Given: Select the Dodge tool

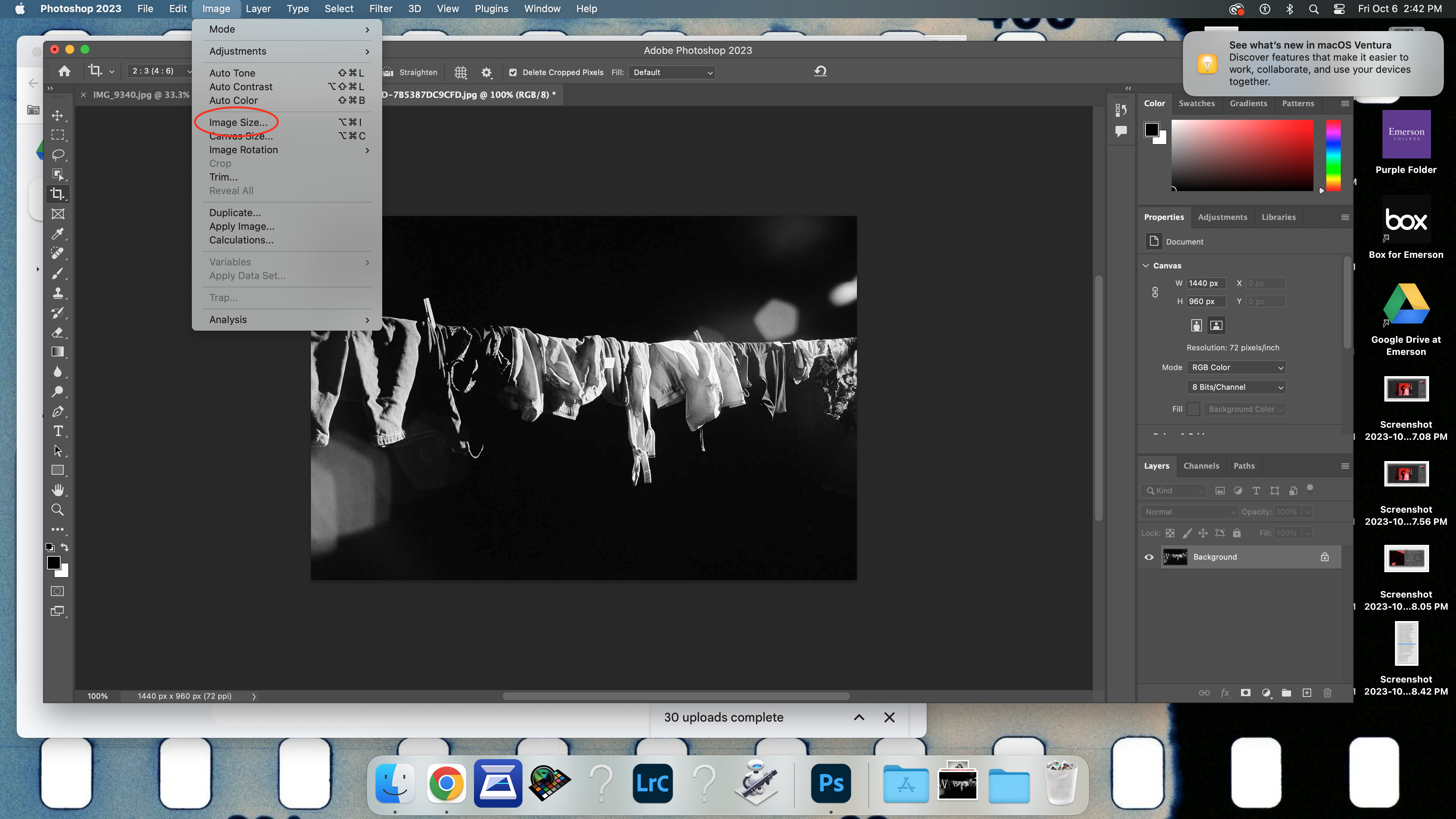Looking at the screenshot, I should [x=58, y=391].
